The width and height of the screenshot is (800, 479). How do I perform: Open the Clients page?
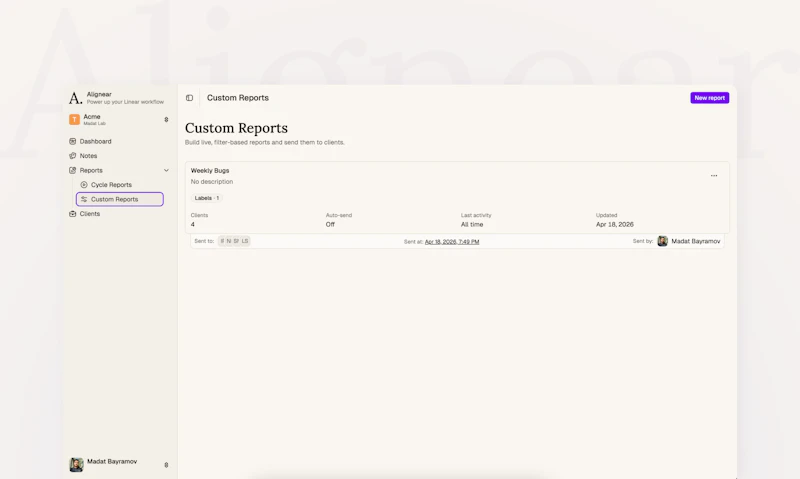click(x=90, y=214)
